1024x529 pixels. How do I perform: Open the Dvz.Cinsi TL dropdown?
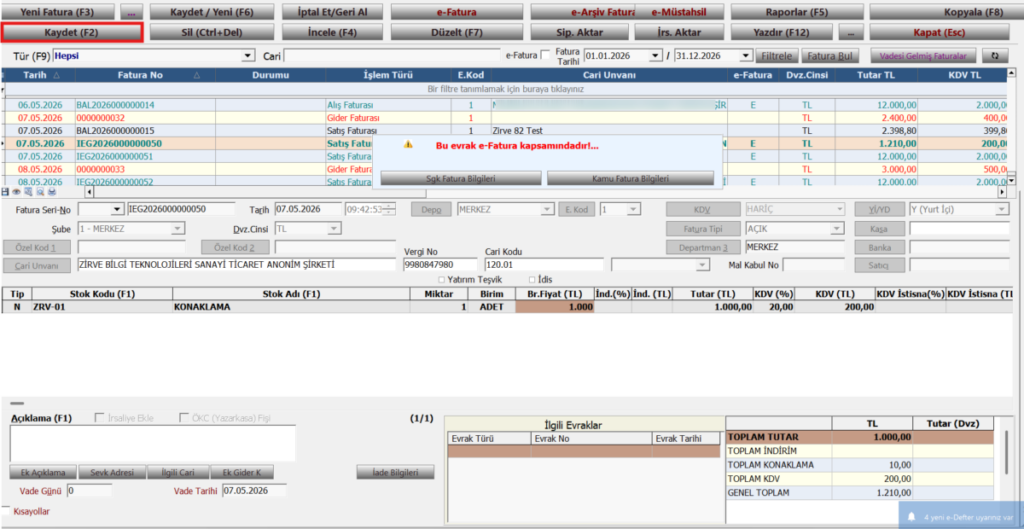click(334, 229)
